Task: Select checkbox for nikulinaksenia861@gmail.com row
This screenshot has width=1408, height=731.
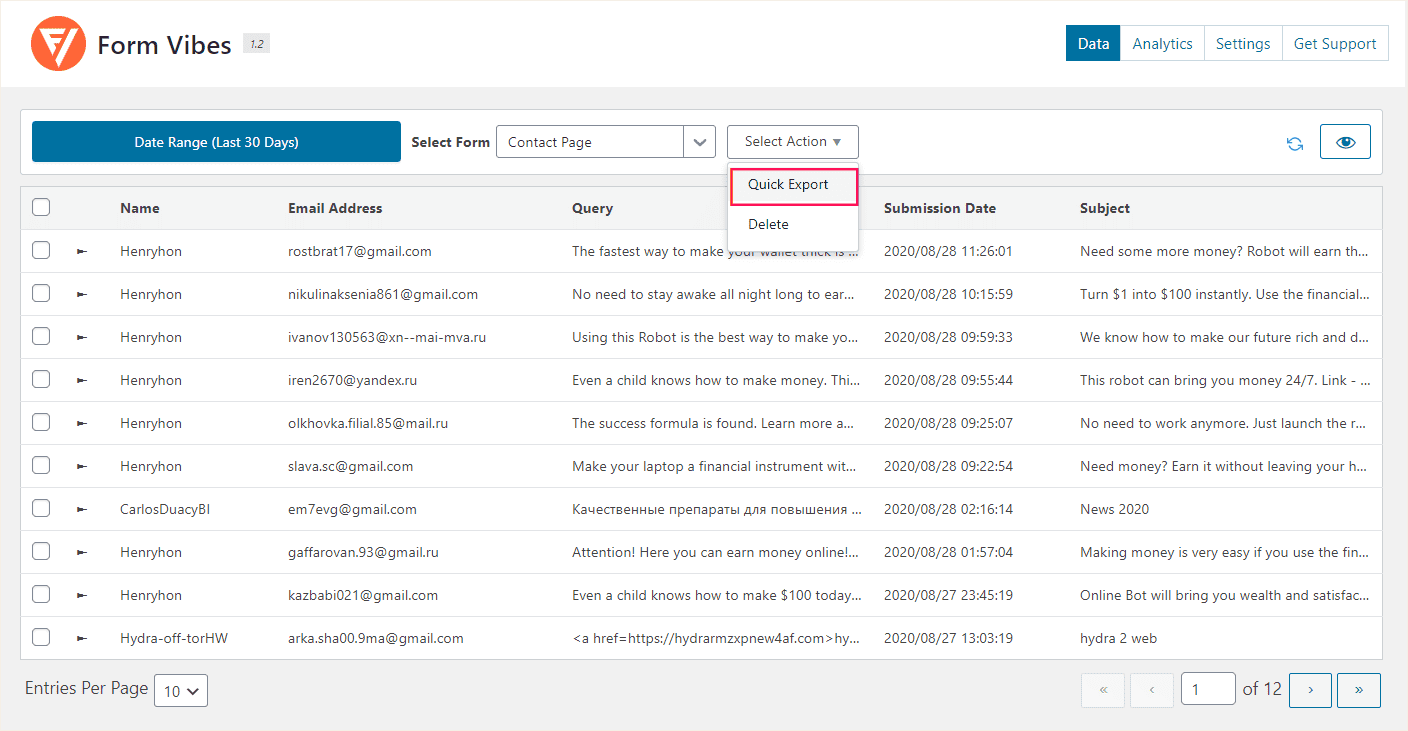Action: [x=41, y=294]
